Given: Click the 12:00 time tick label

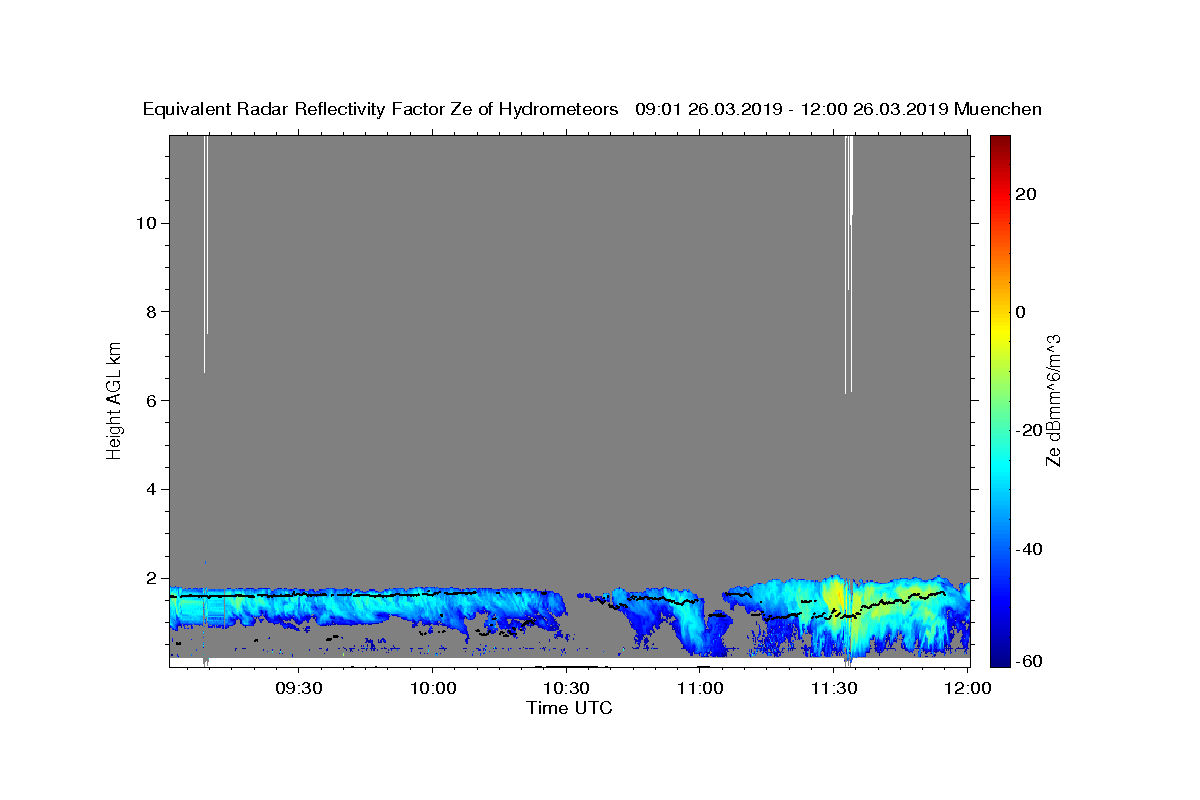Looking at the screenshot, I should (x=967, y=688).
